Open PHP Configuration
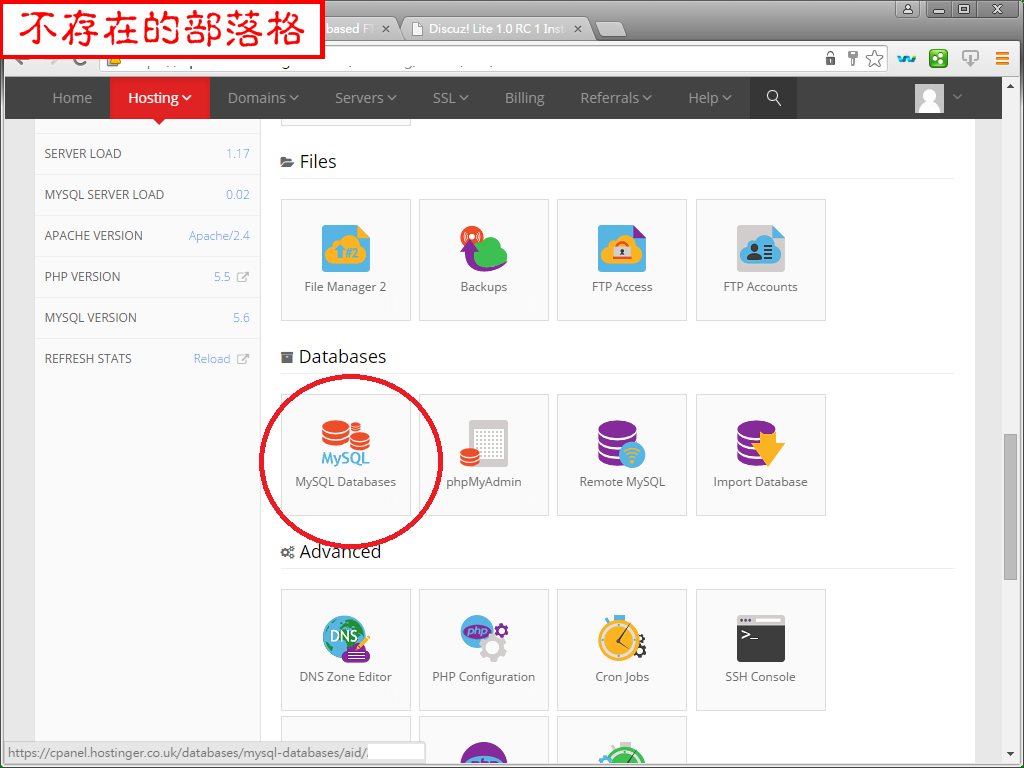Viewport: 1024px width, 768px height. (483, 650)
